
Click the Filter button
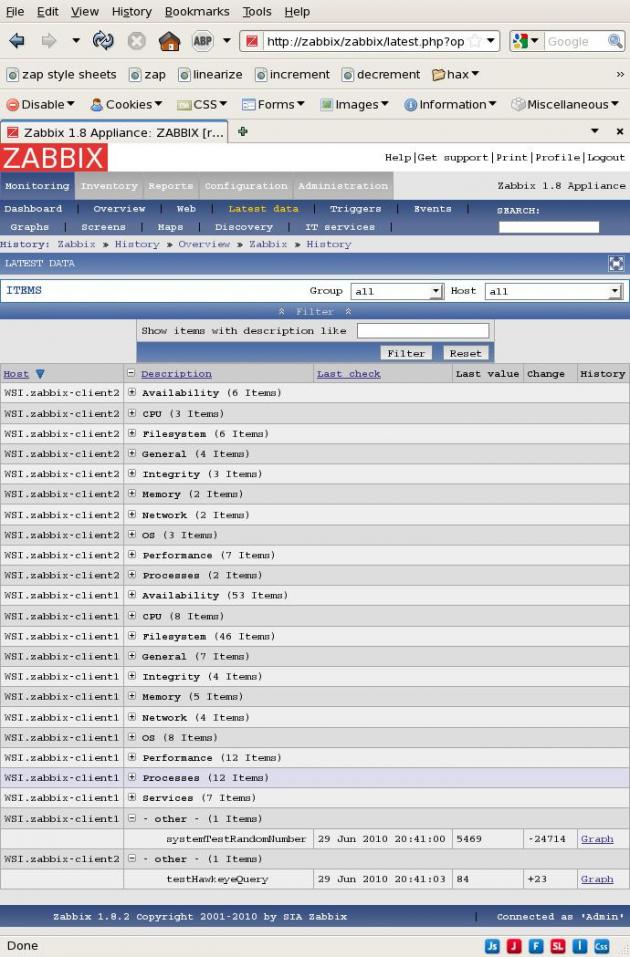click(406, 353)
